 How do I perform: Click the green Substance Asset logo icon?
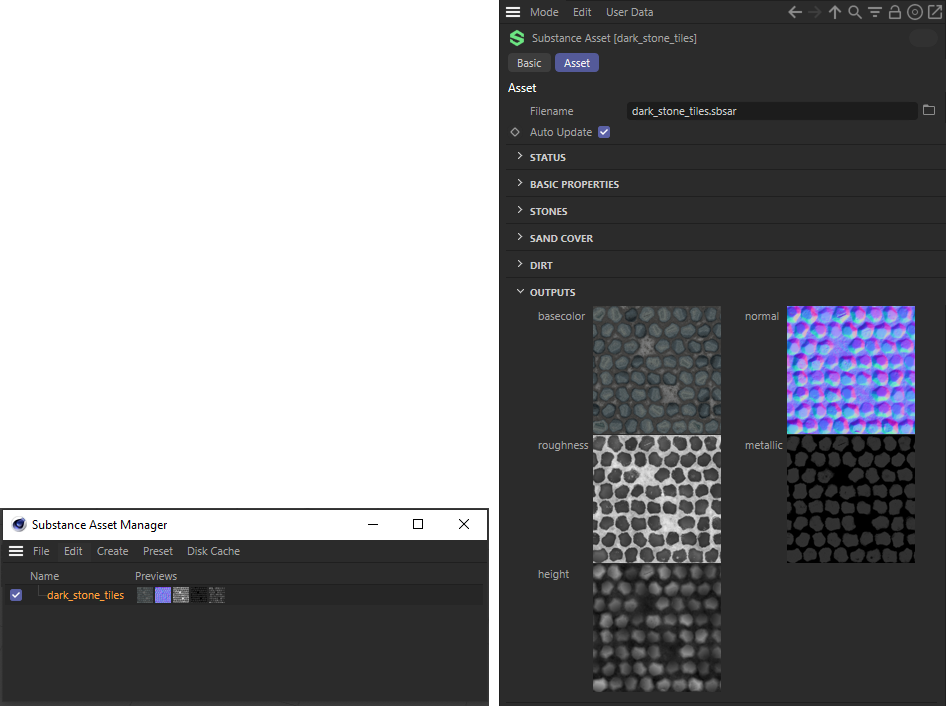(517, 38)
